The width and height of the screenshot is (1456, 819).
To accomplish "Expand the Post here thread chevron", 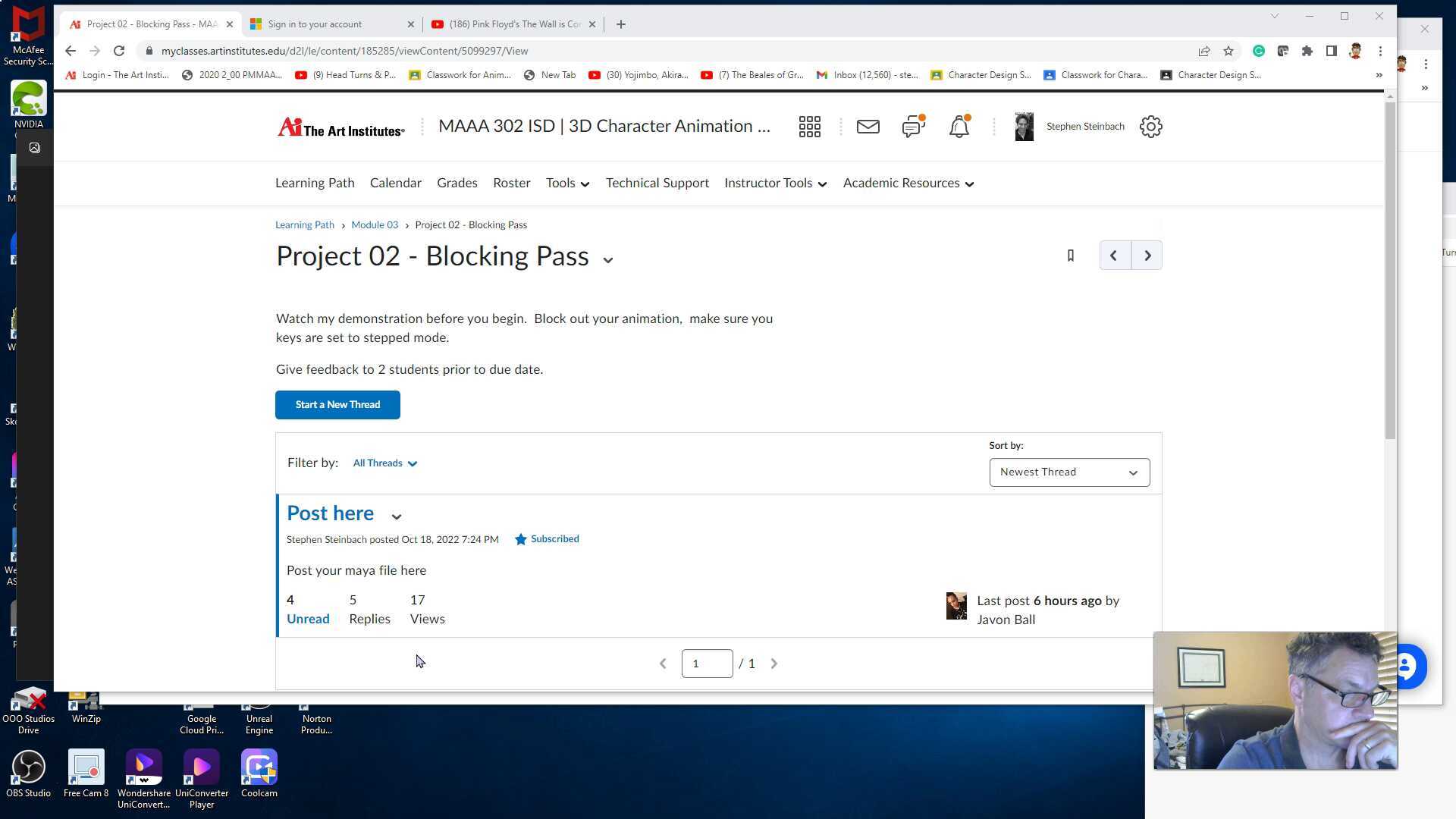I will pos(396,516).
